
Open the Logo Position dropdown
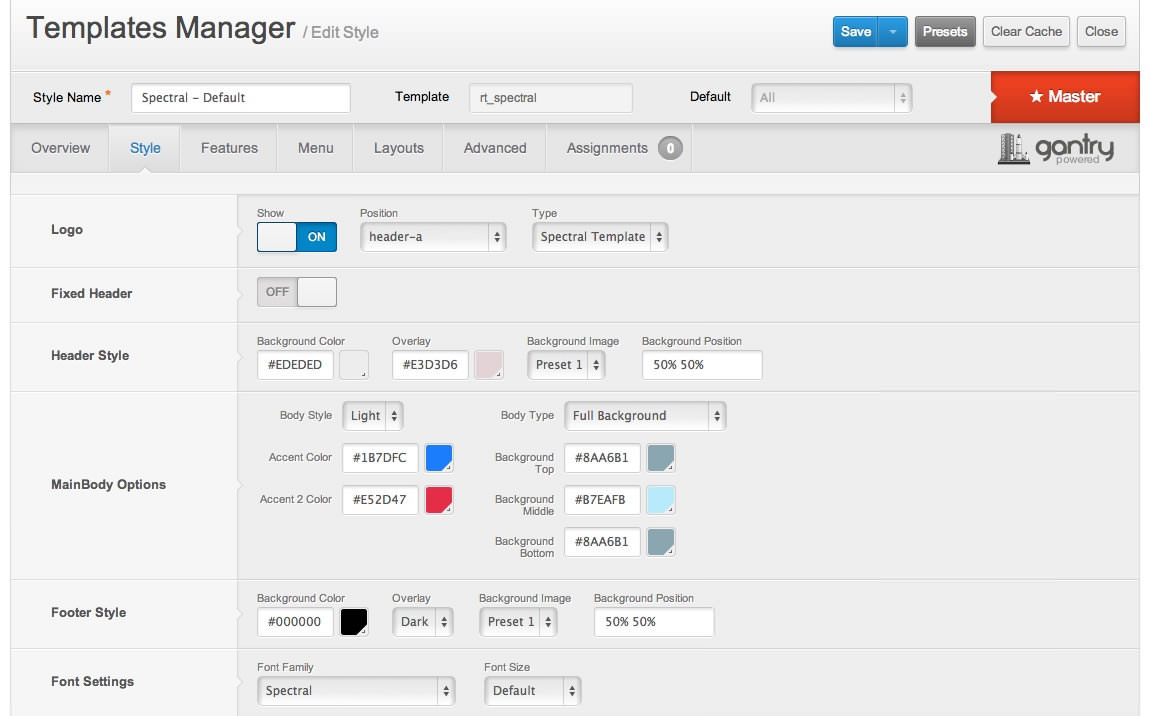click(433, 237)
